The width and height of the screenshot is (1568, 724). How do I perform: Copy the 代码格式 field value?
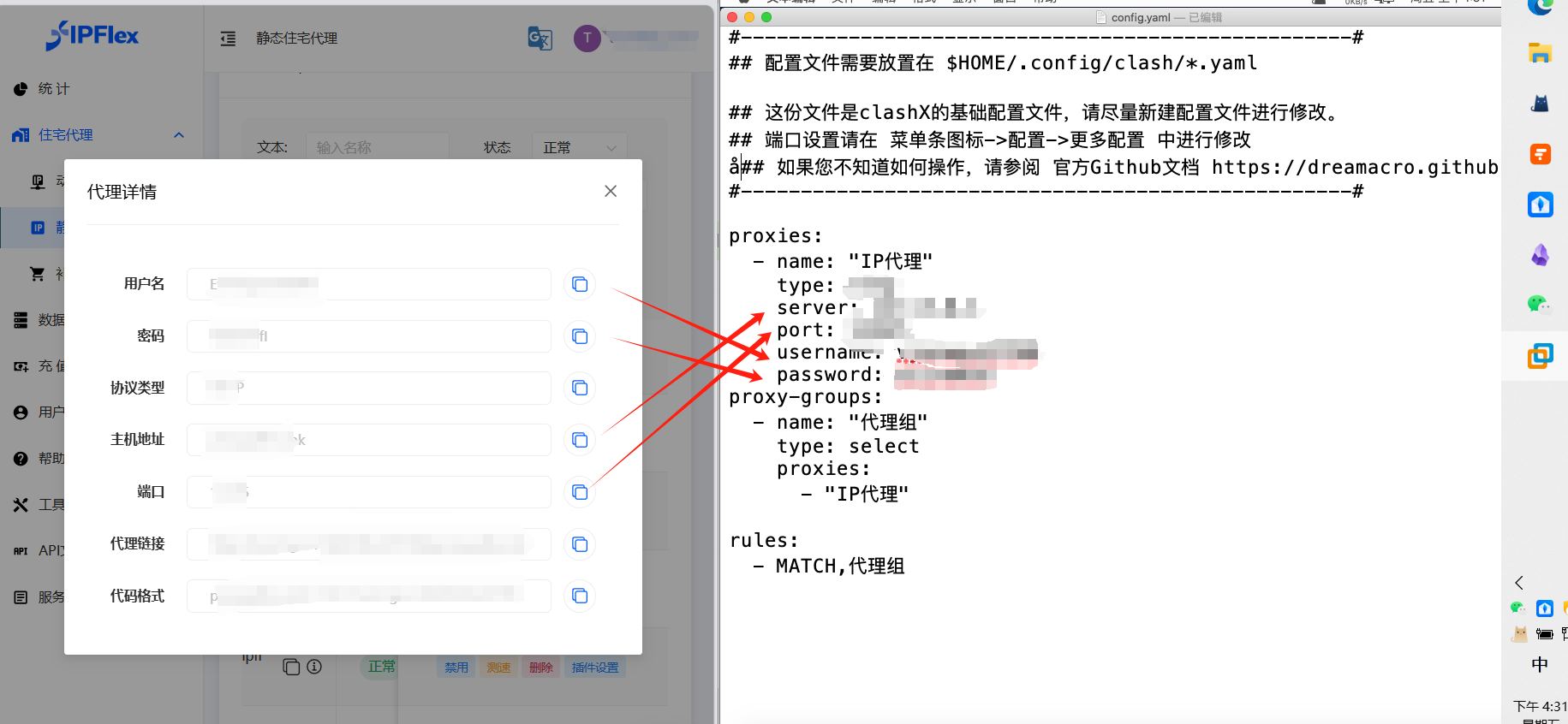click(x=580, y=596)
